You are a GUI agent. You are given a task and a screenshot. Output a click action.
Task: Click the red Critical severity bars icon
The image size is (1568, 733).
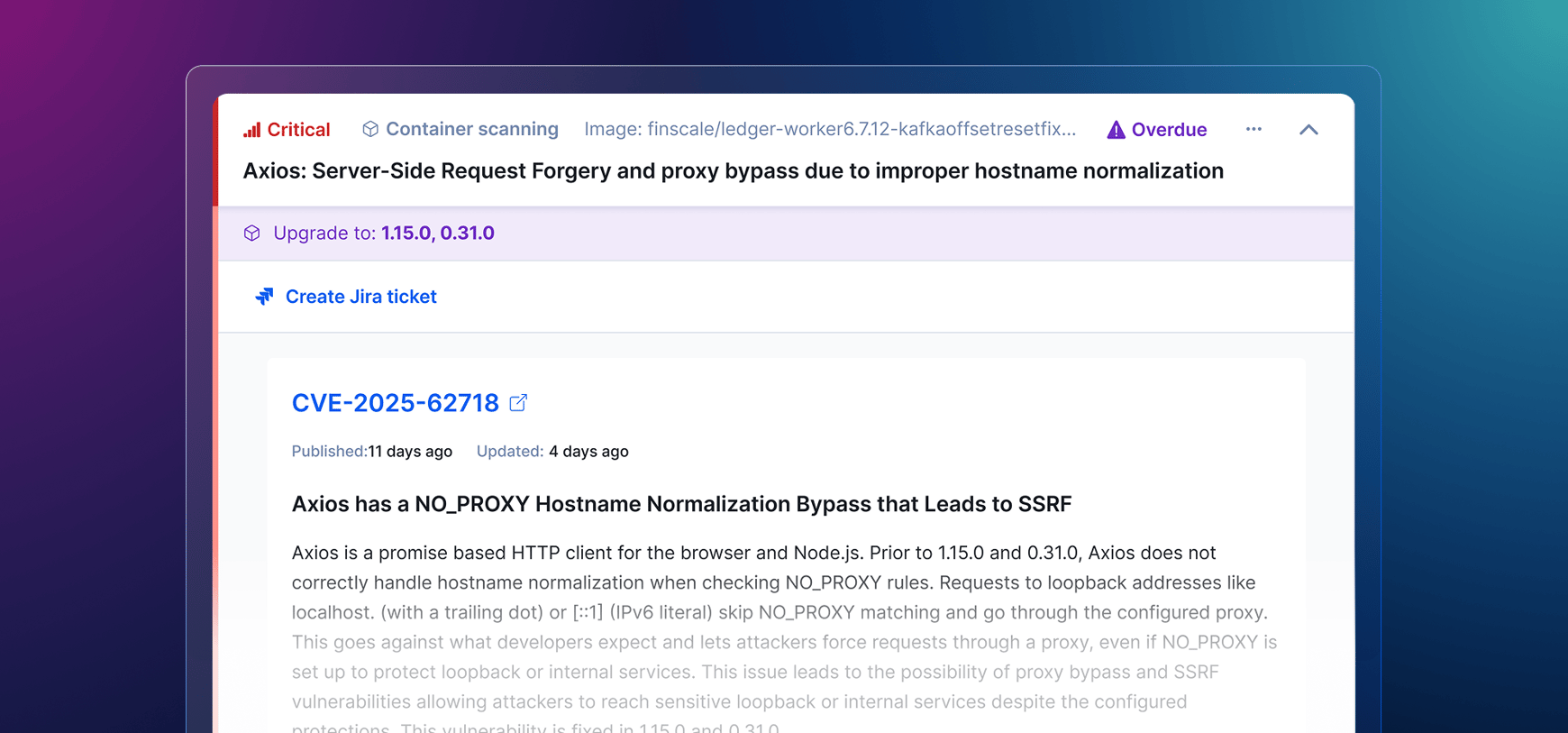pyautogui.click(x=251, y=130)
